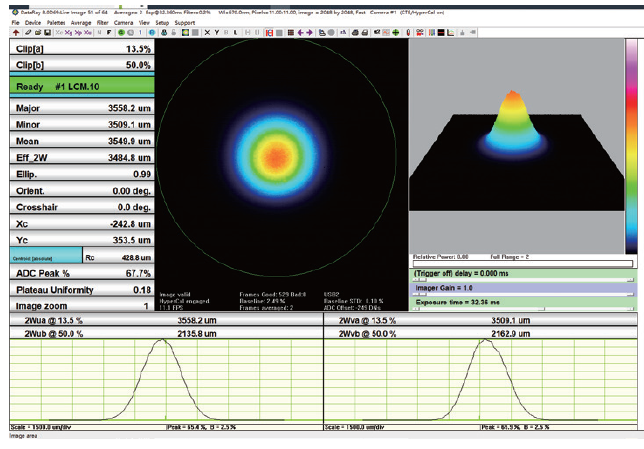This screenshot has width=644, height=449.
Task: Click the Y profile toolbar button
Action: (217, 32)
